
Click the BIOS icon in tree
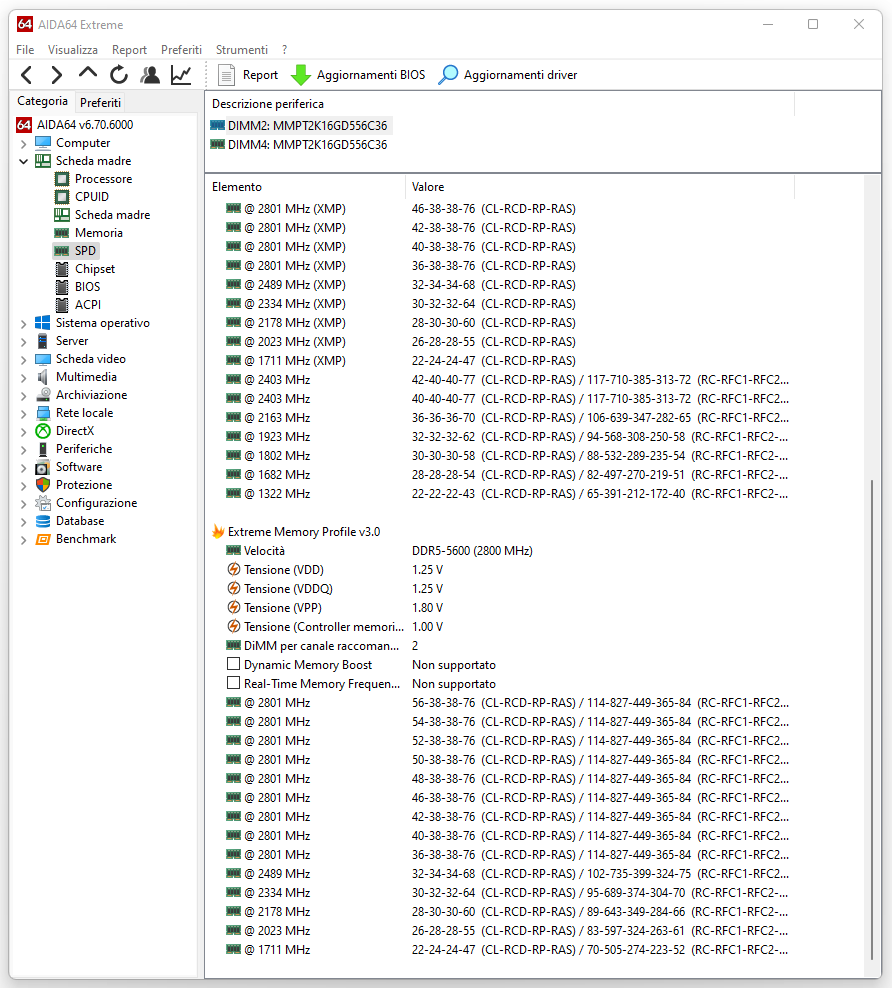62,287
